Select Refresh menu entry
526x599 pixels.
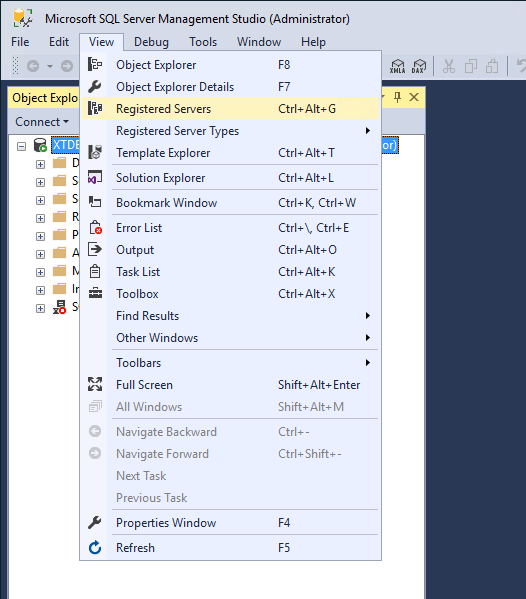pyautogui.click(x=230, y=547)
